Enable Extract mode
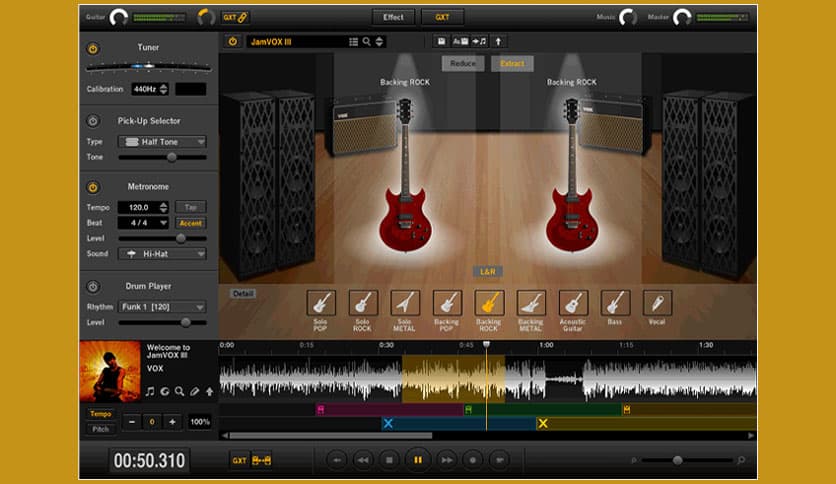The height and width of the screenshot is (484, 836). [512, 63]
